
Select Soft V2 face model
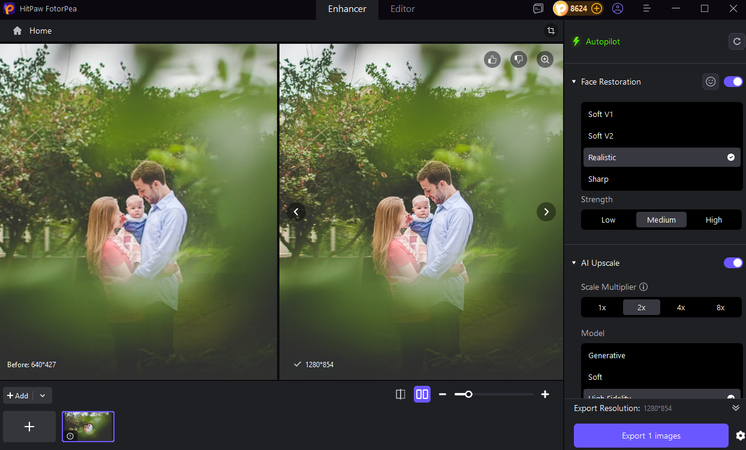coord(662,136)
